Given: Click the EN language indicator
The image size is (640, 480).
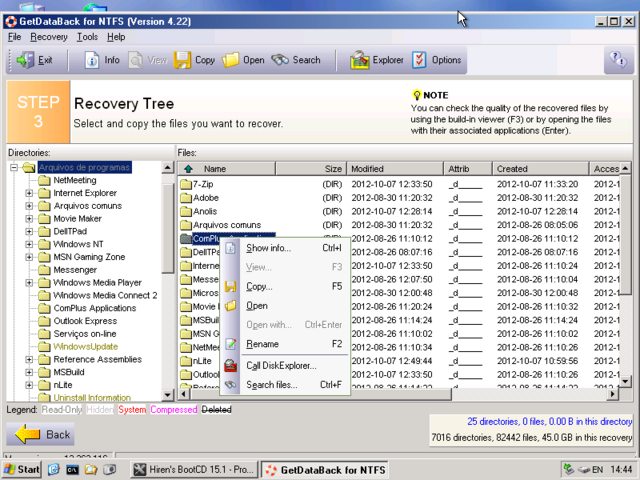Looking at the screenshot, I should pos(597,469).
